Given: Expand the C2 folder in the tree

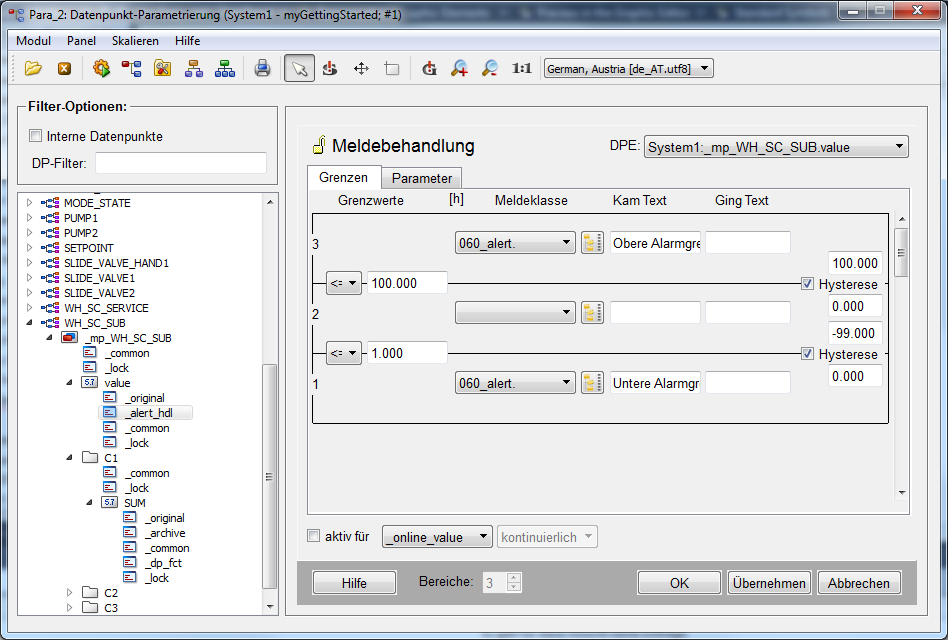Looking at the screenshot, I should (69, 592).
